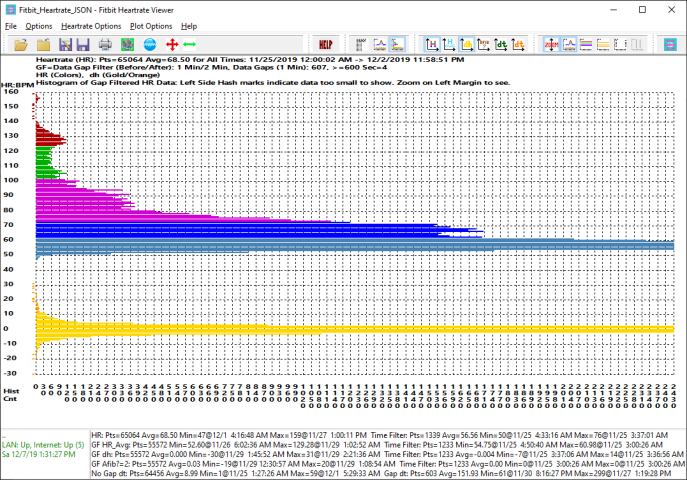
Task: Click the red four-way arrows icon
Action: [x=172, y=45]
